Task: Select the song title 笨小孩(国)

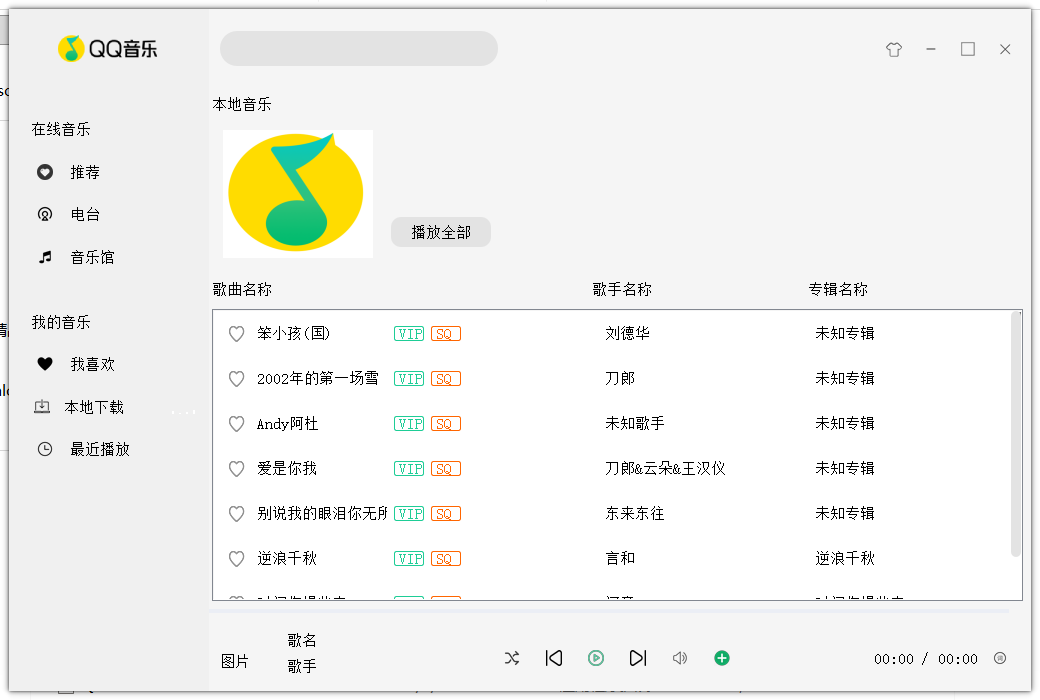Action: pyautogui.click(x=293, y=333)
